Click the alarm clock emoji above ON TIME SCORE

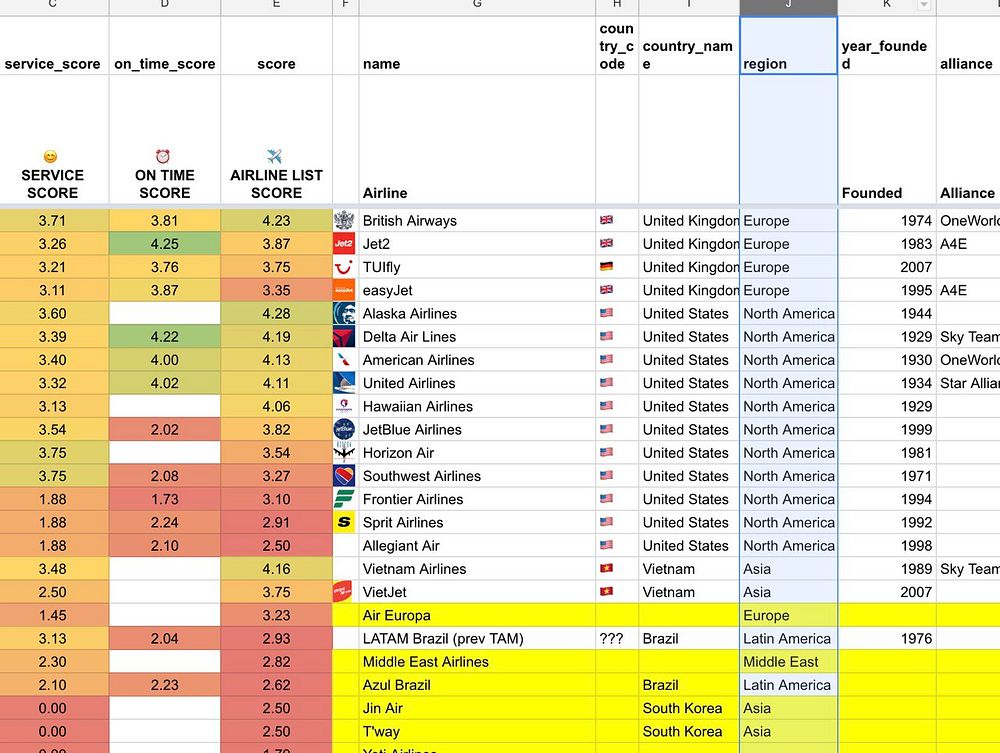coord(163,156)
